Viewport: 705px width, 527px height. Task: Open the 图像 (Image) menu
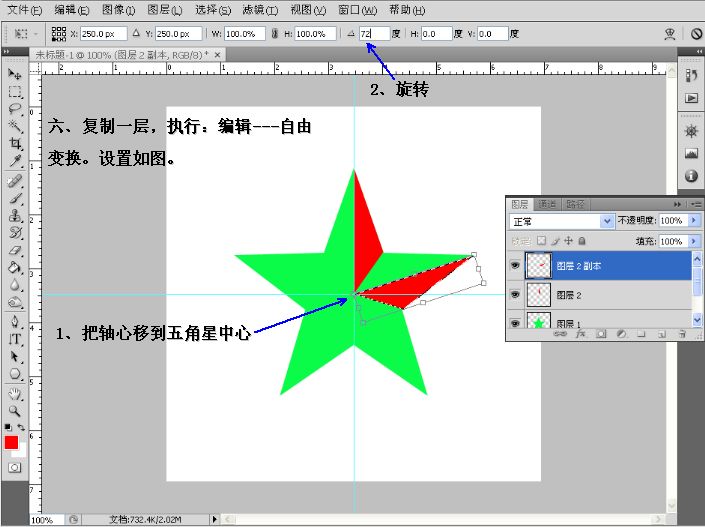click(x=119, y=10)
